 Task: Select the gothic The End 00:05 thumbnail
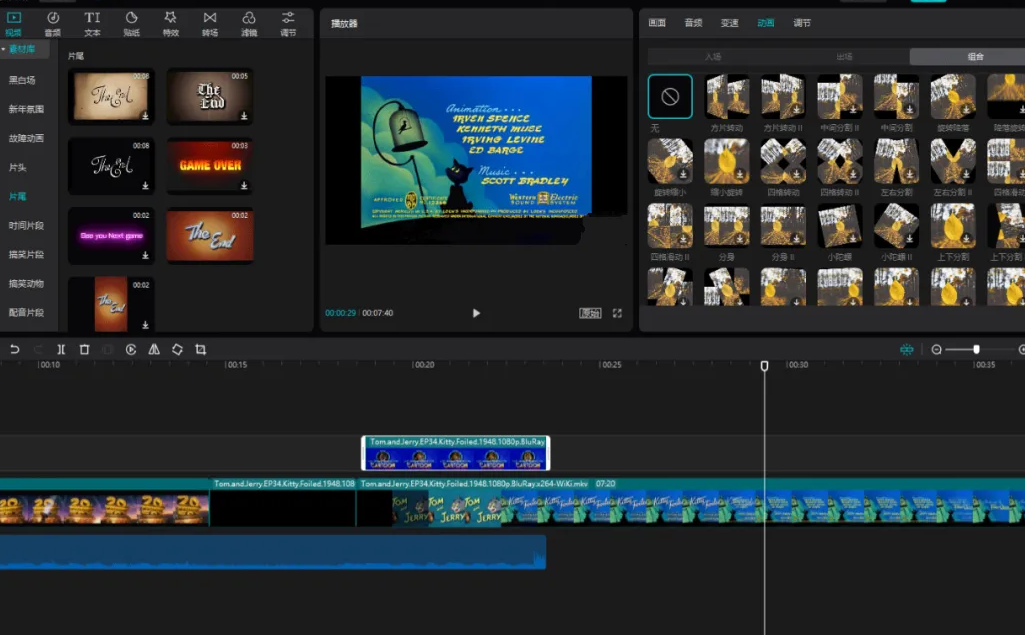[x=210, y=96]
